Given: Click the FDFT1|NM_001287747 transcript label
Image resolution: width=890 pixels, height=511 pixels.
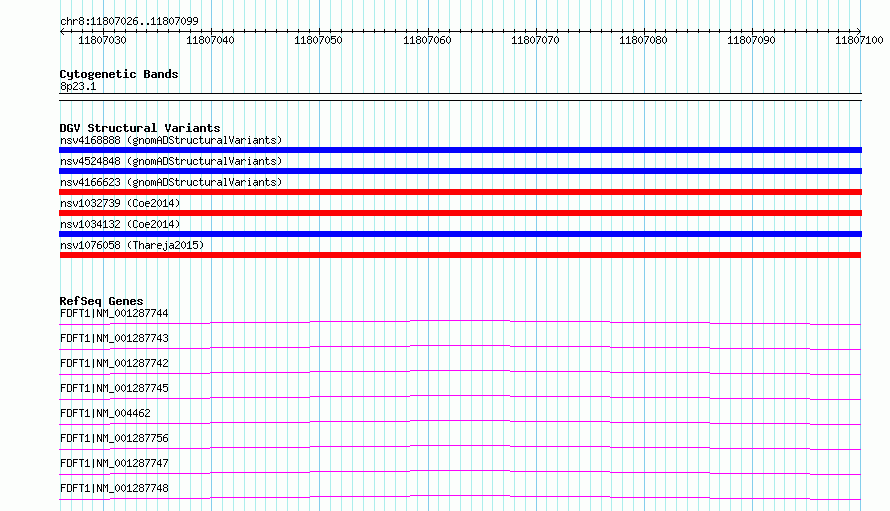Looking at the screenshot, I should coord(114,463).
